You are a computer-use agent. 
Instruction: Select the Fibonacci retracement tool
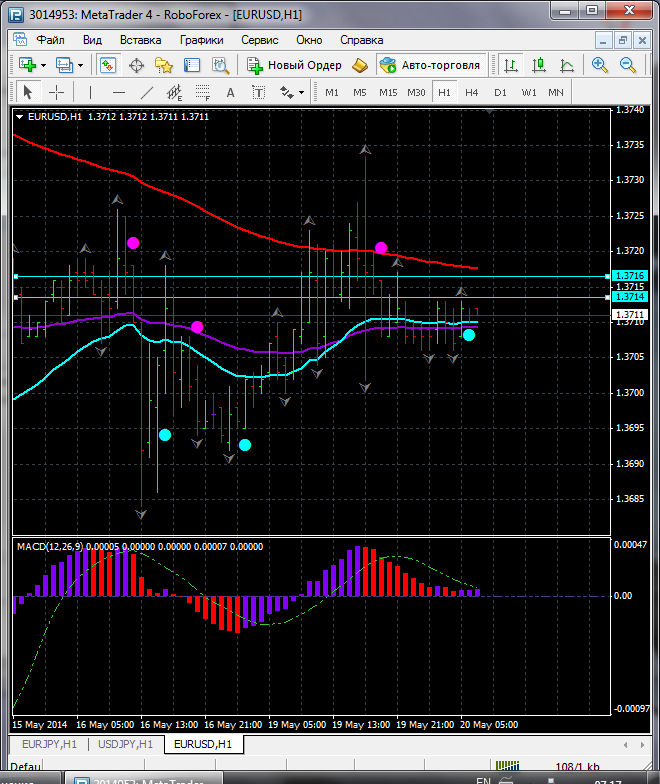(x=203, y=92)
